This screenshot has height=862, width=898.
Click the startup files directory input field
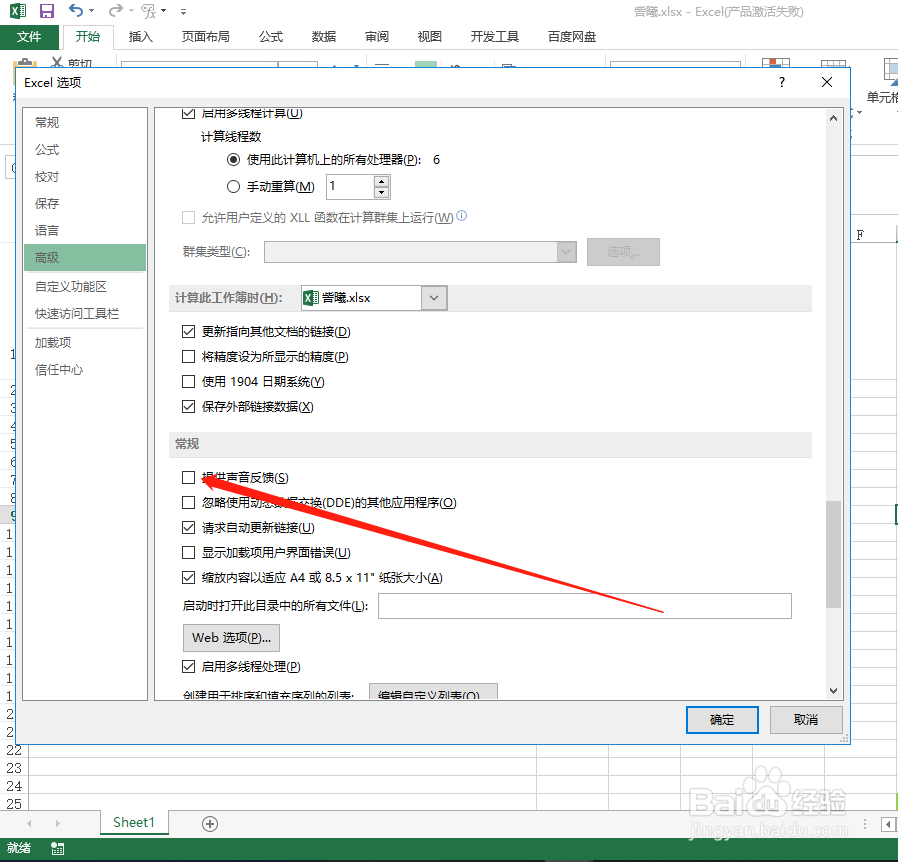584,606
